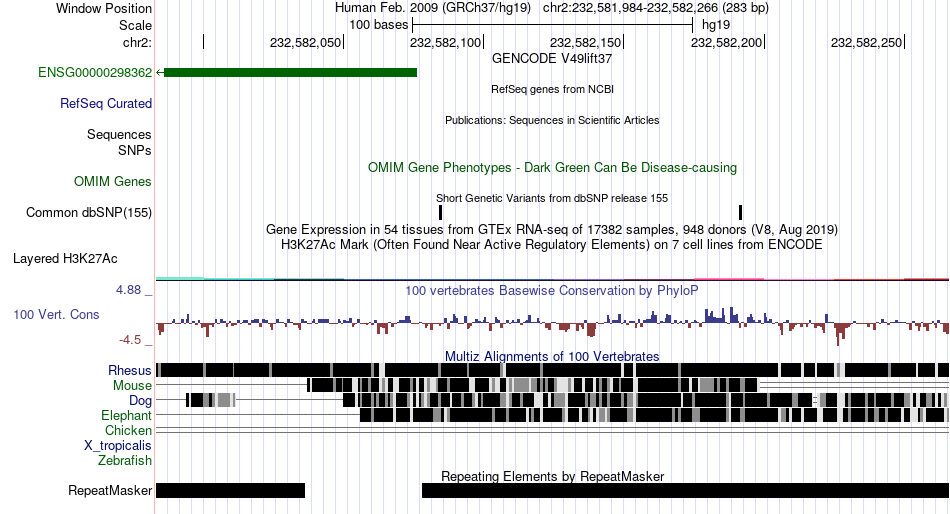Click the RepeatMasker track label
Image resolution: width=950 pixels, height=514 pixels.
coord(110,490)
